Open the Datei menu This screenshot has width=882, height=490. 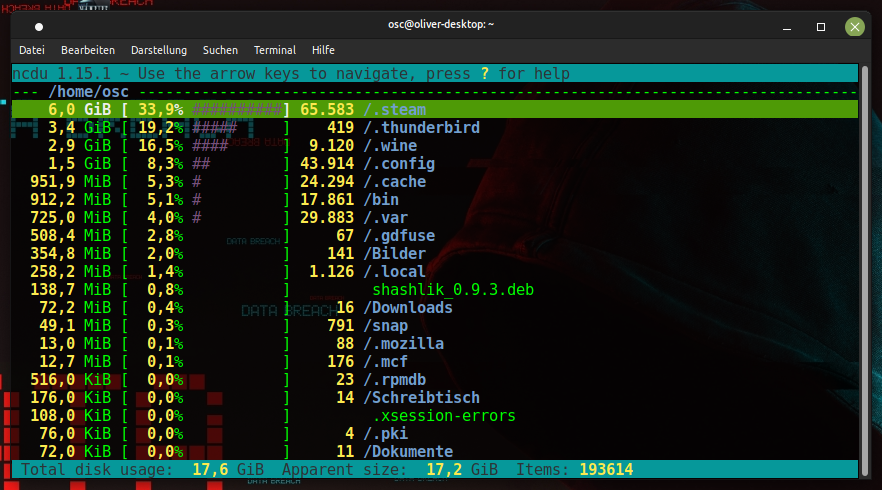[32, 50]
